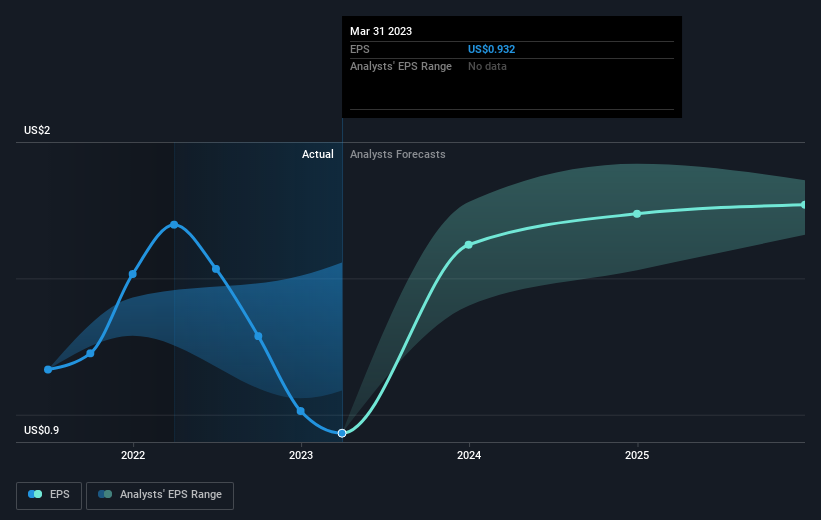This screenshot has height=520, width=821.
Task: Select the EPS point at start of 2022
Action: [x=132, y=274]
